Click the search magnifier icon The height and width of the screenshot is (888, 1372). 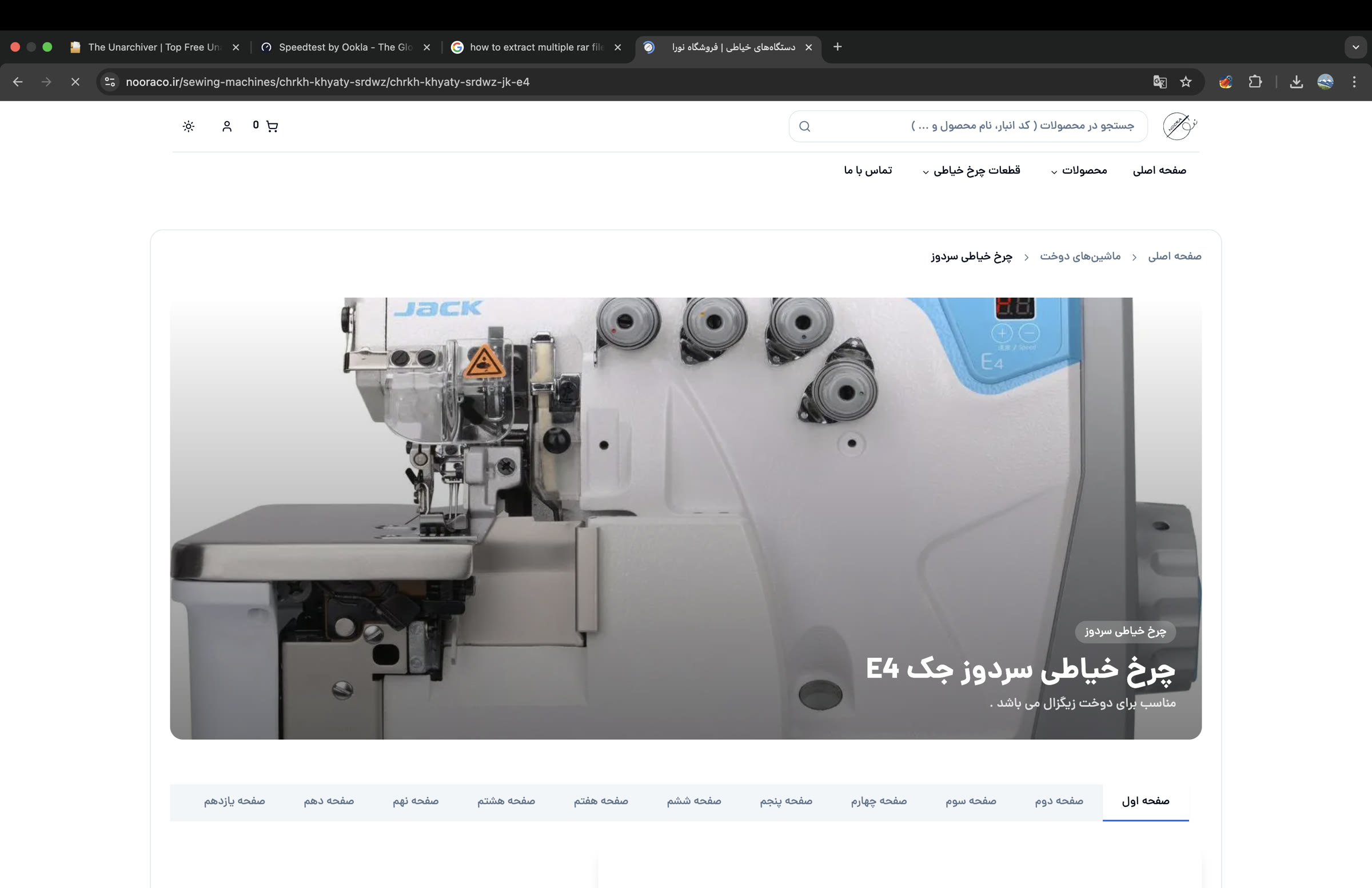point(805,126)
